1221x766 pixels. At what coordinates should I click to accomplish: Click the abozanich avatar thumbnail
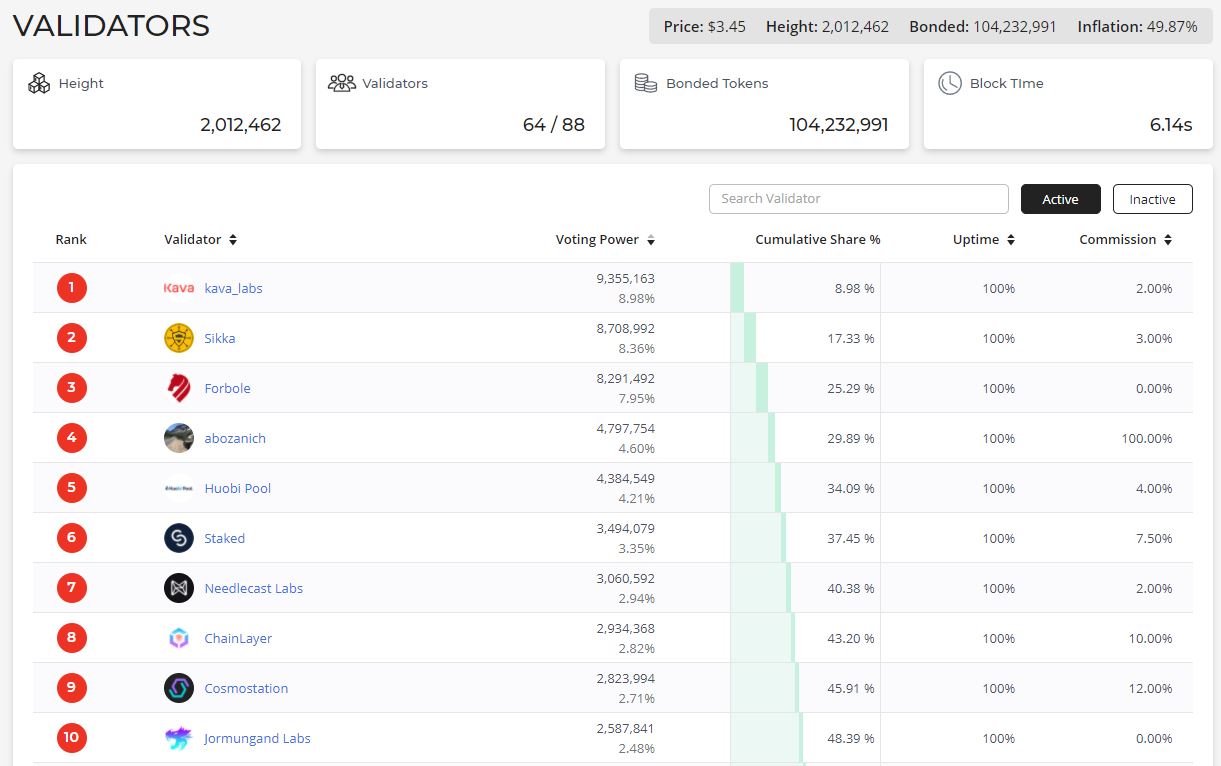179,438
